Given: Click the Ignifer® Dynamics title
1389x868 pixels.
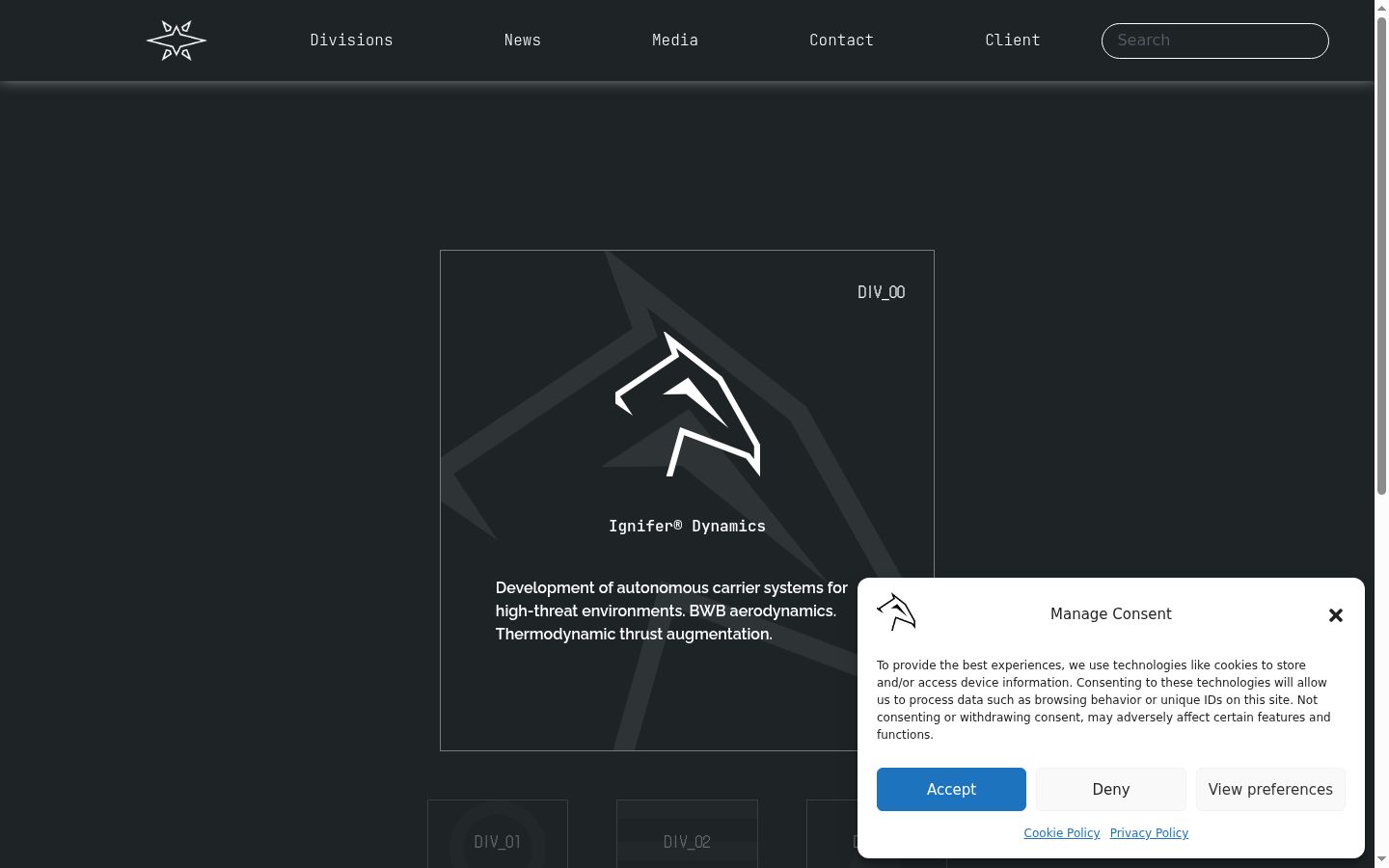Looking at the screenshot, I should 687,527.
